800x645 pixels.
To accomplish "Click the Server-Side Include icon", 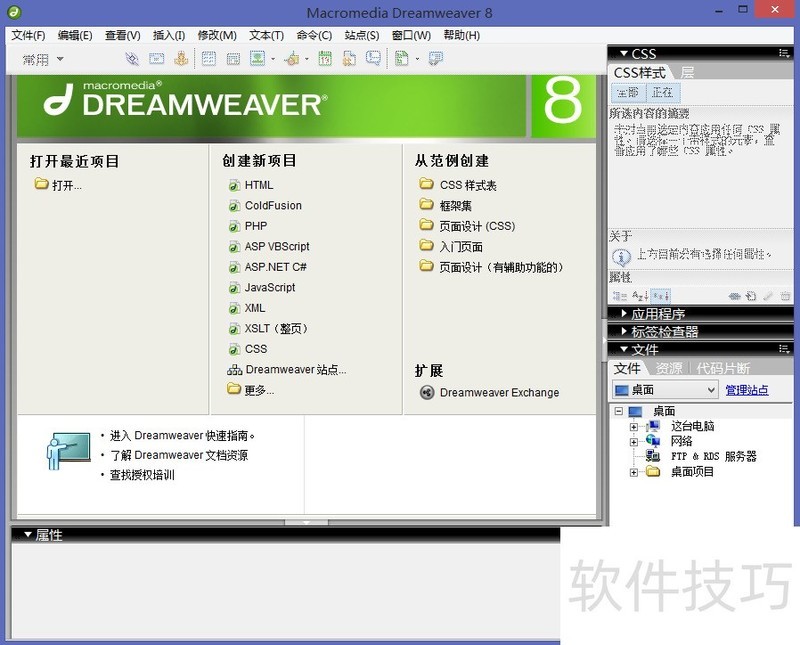I will [349, 59].
